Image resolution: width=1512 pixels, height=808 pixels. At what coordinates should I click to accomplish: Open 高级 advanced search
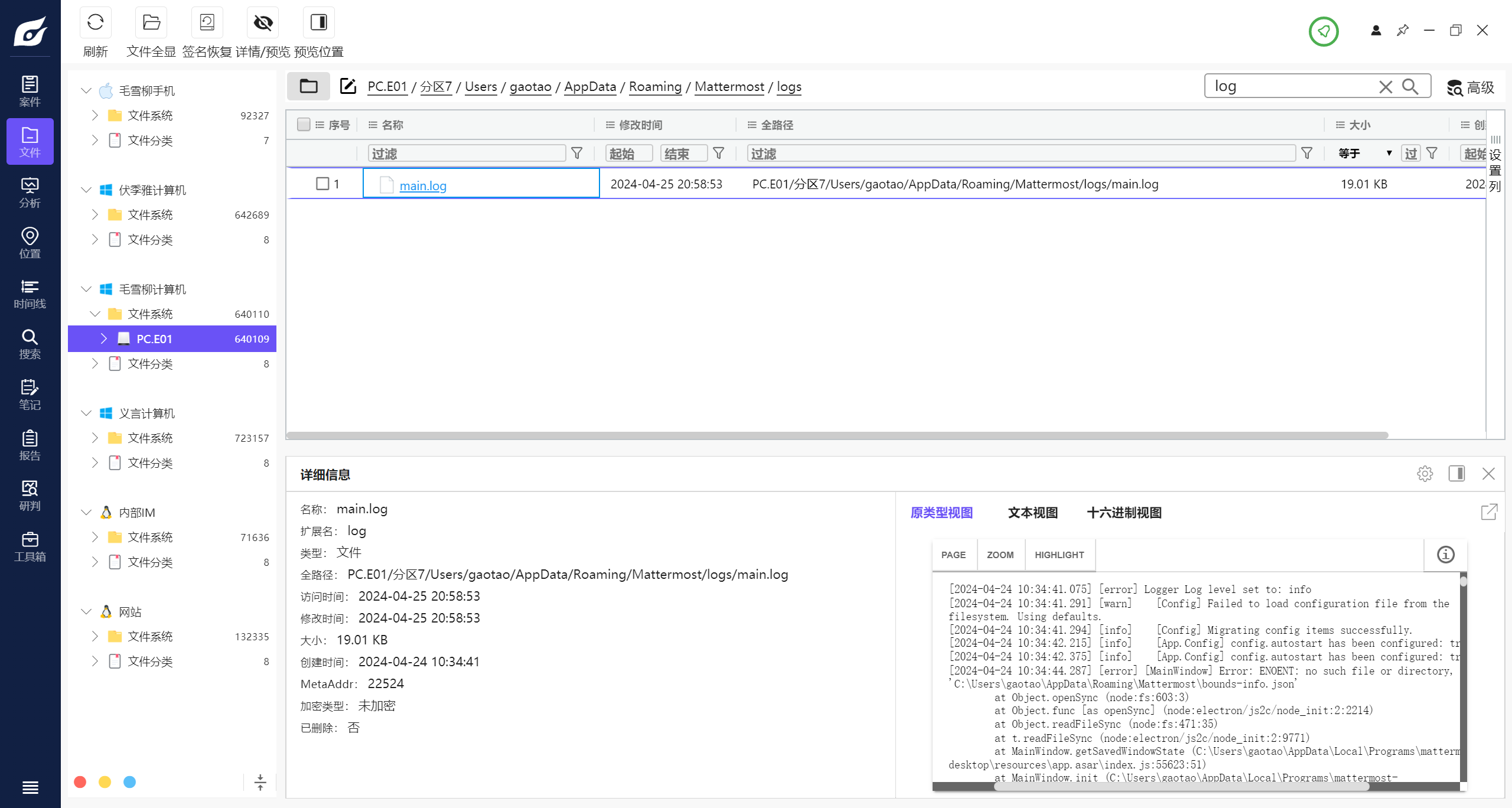coord(1471,87)
